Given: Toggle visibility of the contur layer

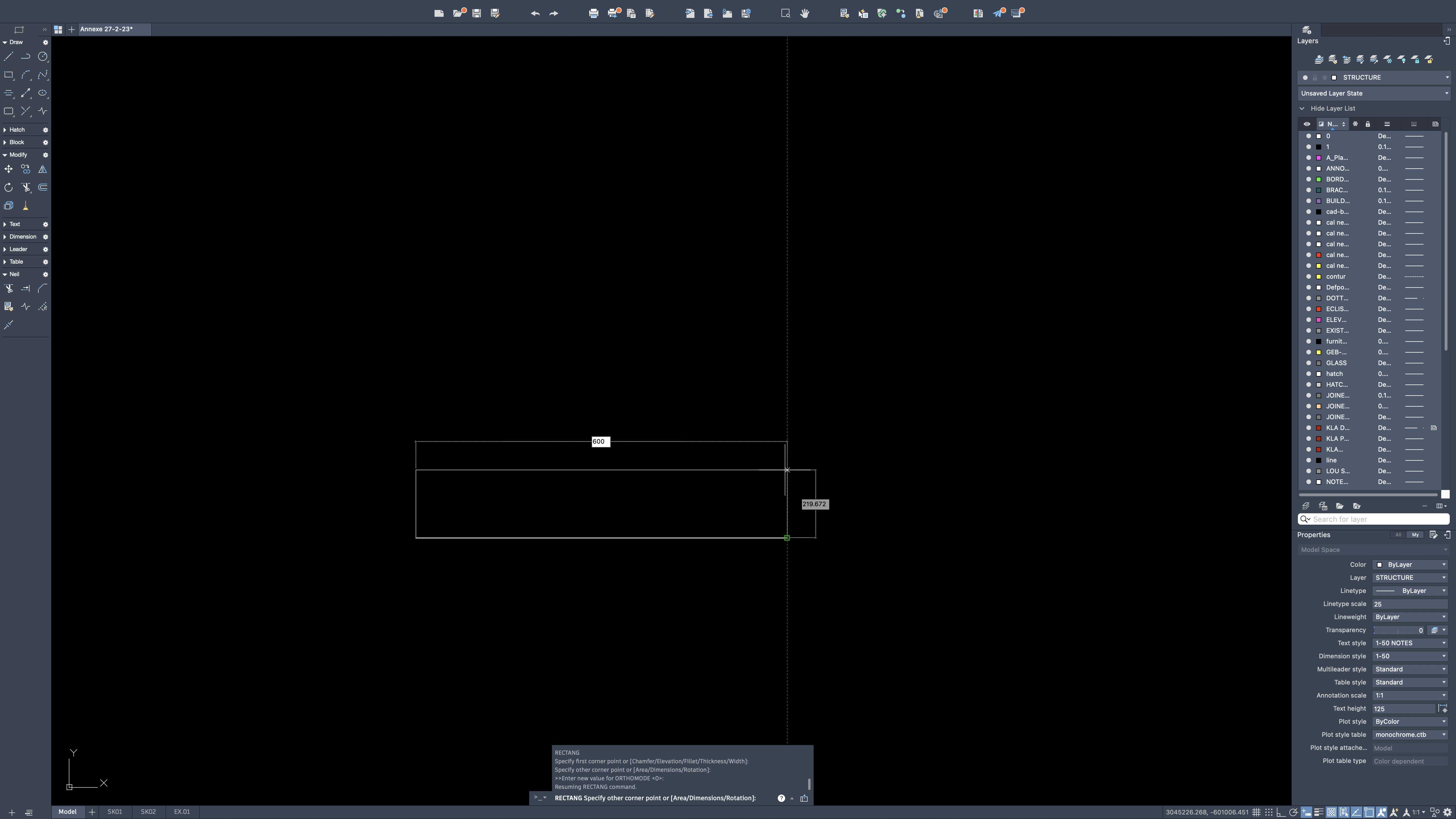Looking at the screenshot, I should pos(1308,276).
